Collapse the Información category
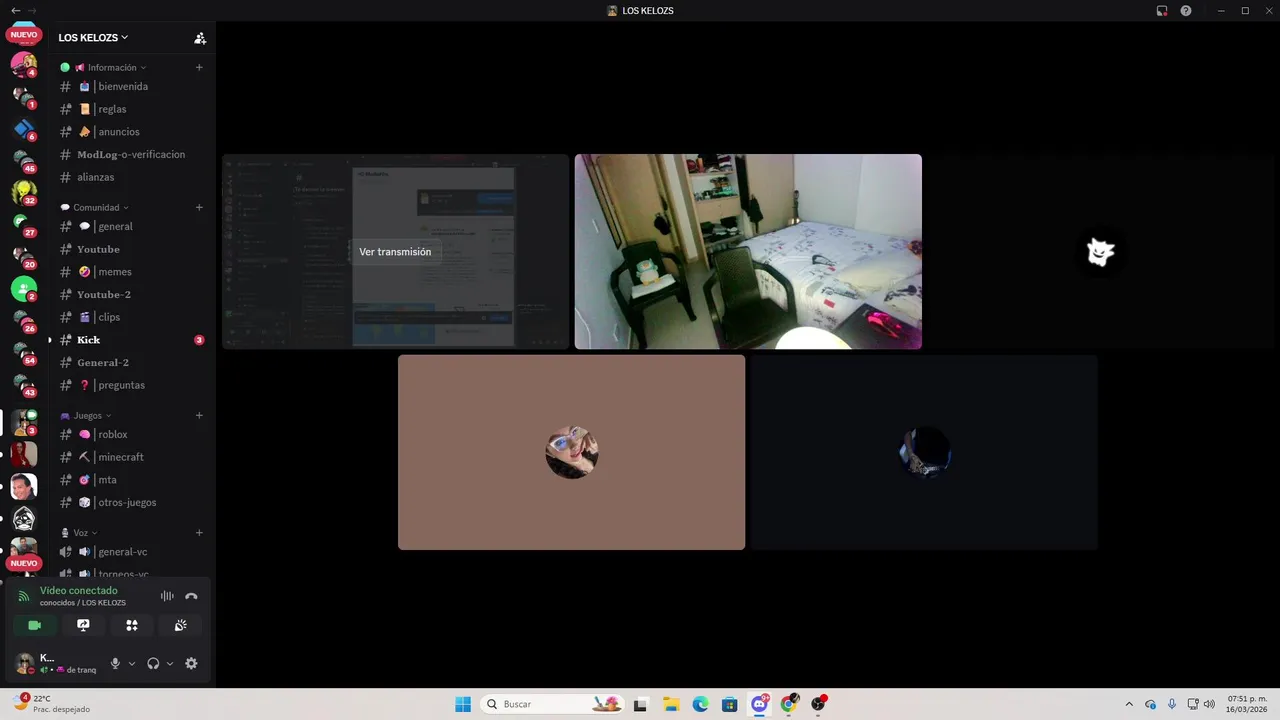Image resolution: width=1280 pixels, height=720 pixels. (x=103, y=67)
